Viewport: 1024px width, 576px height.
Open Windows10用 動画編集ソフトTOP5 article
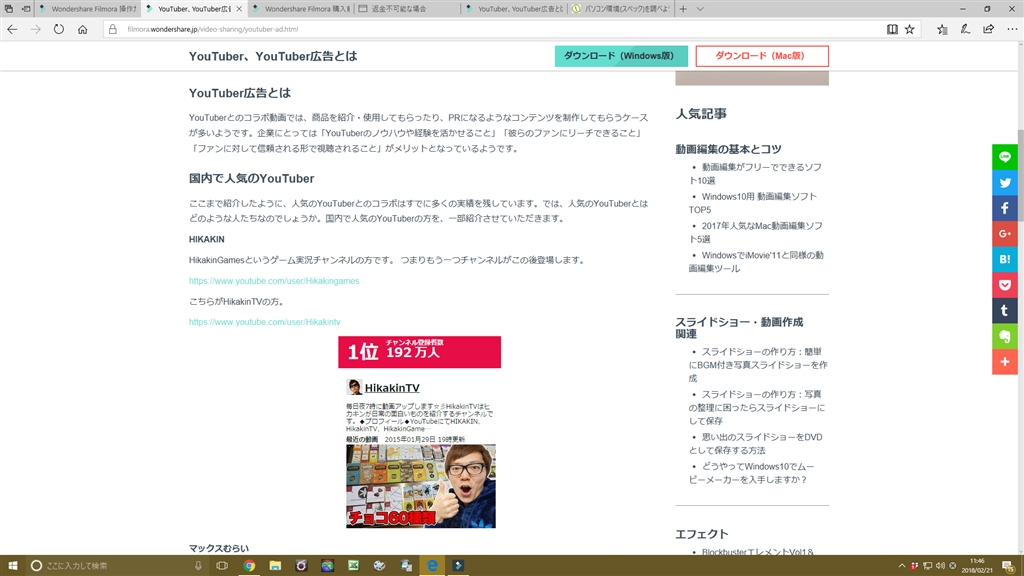[752, 203]
